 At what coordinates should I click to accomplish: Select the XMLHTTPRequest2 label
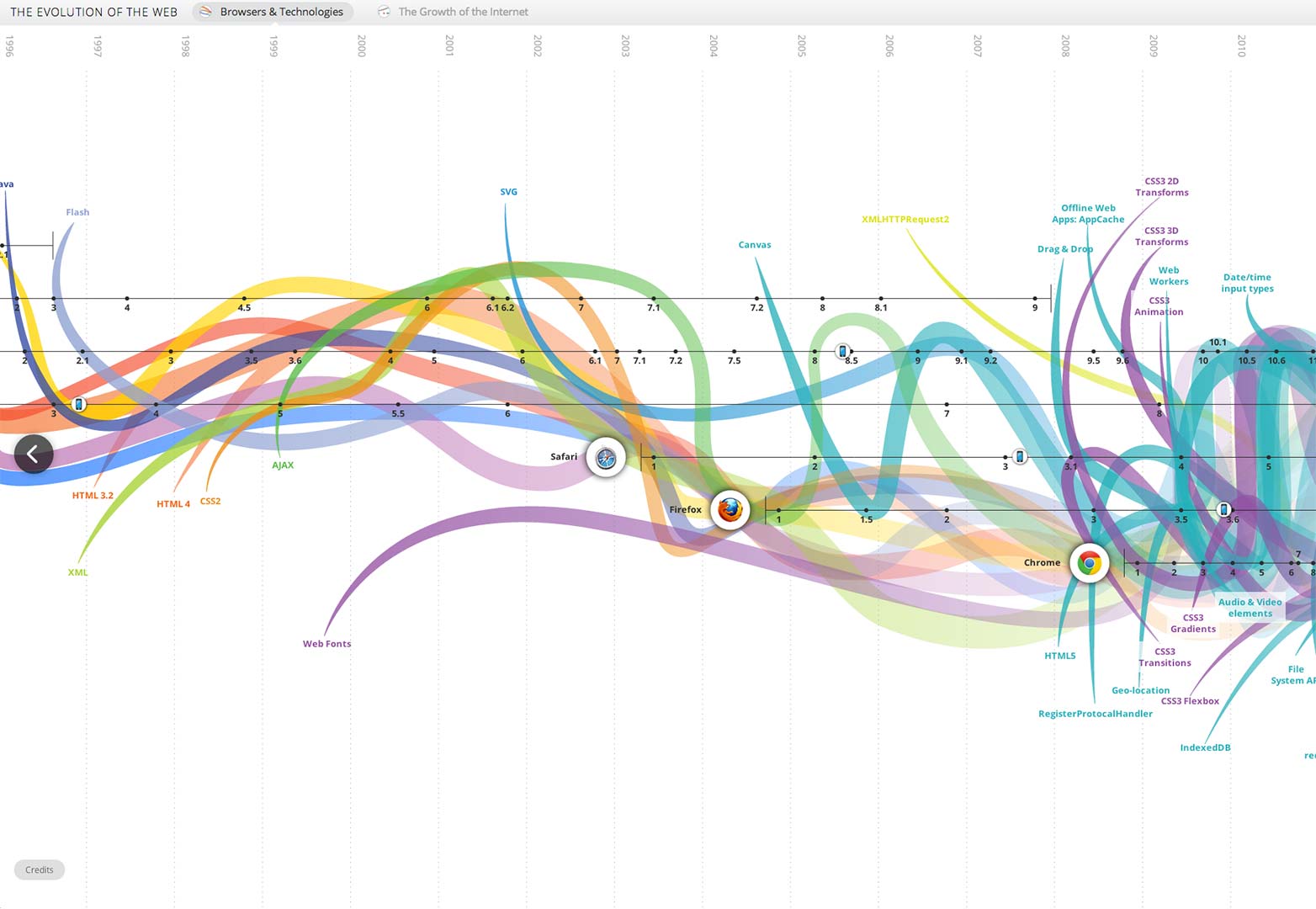(x=905, y=220)
